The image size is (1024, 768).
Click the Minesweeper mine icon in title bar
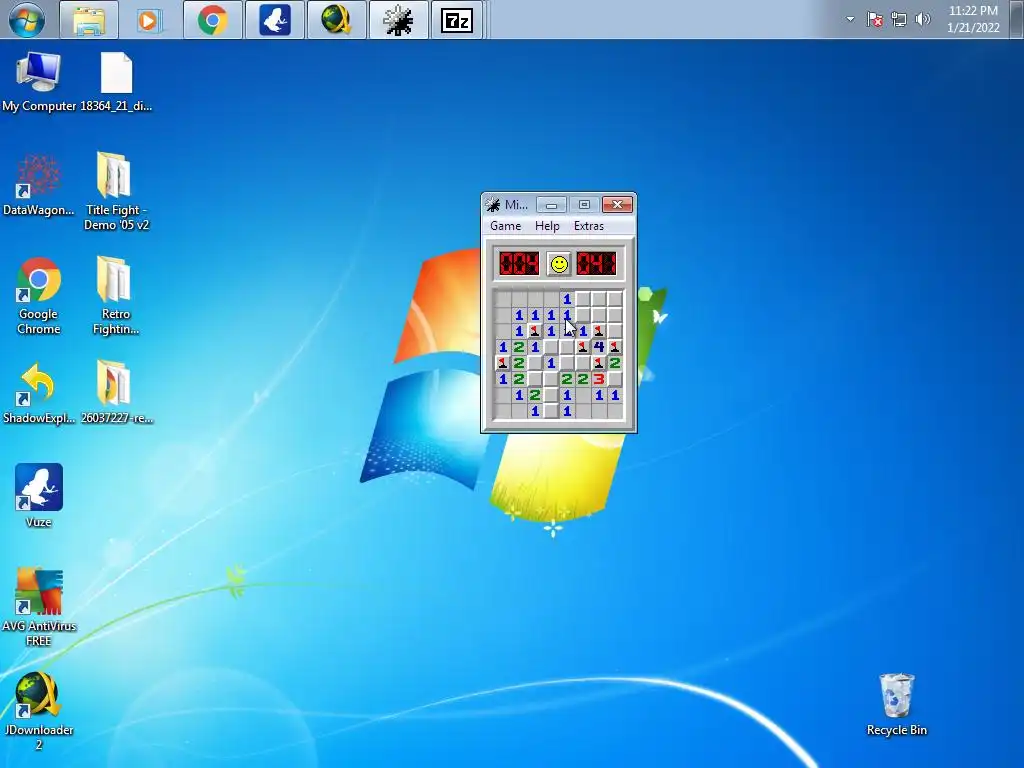(x=493, y=205)
